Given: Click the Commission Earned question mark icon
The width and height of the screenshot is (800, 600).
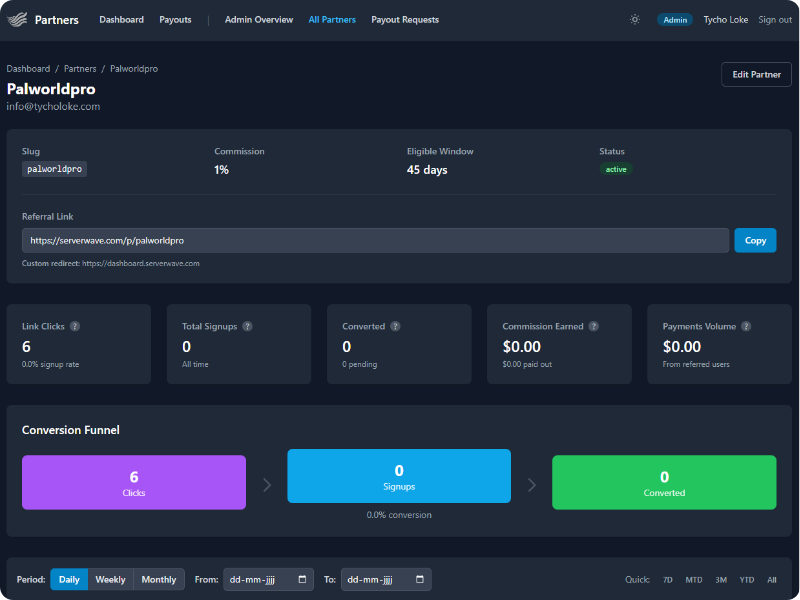Looking at the screenshot, I should point(594,326).
